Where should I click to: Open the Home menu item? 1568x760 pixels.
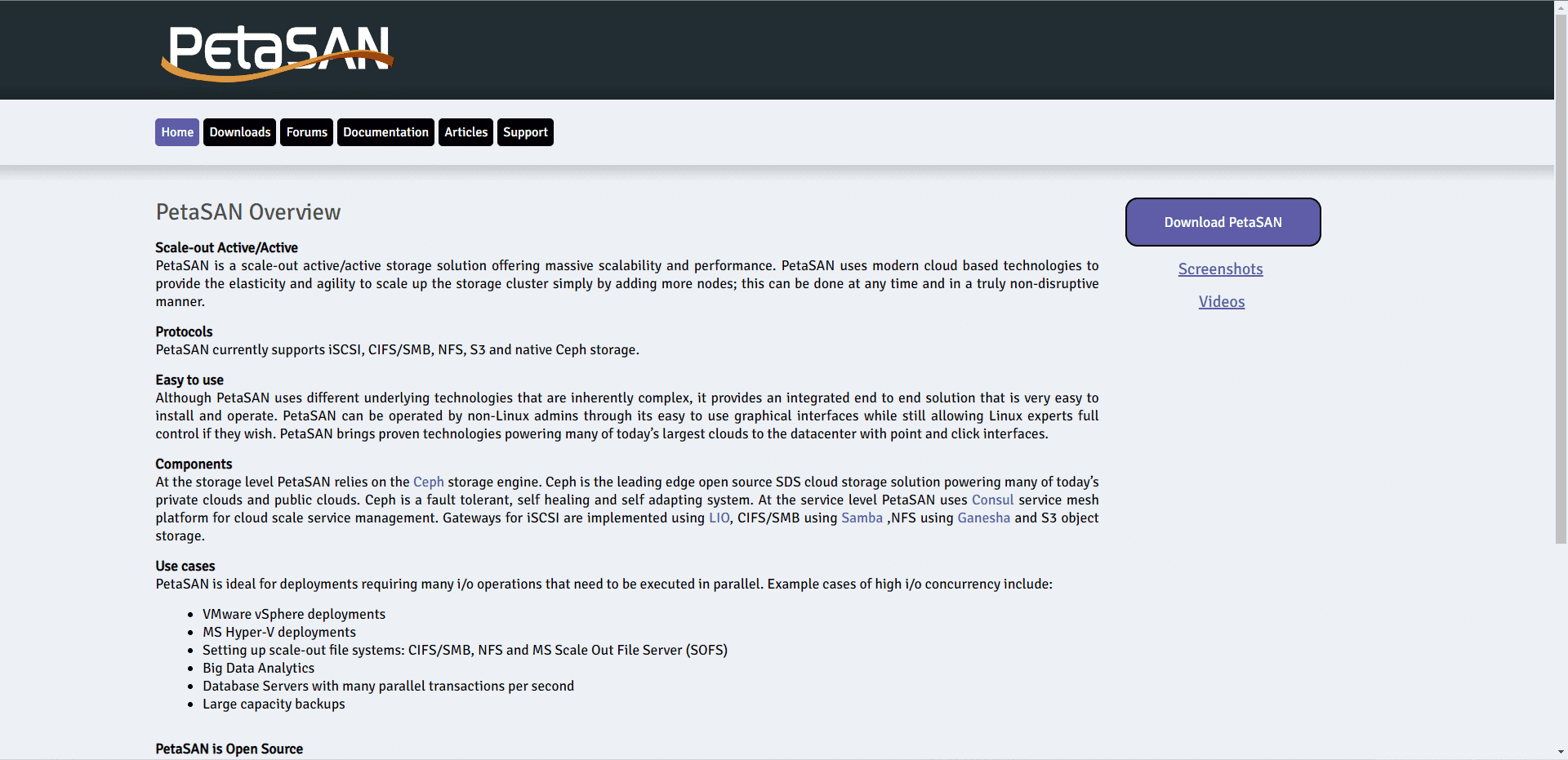click(x=177, y=132)
